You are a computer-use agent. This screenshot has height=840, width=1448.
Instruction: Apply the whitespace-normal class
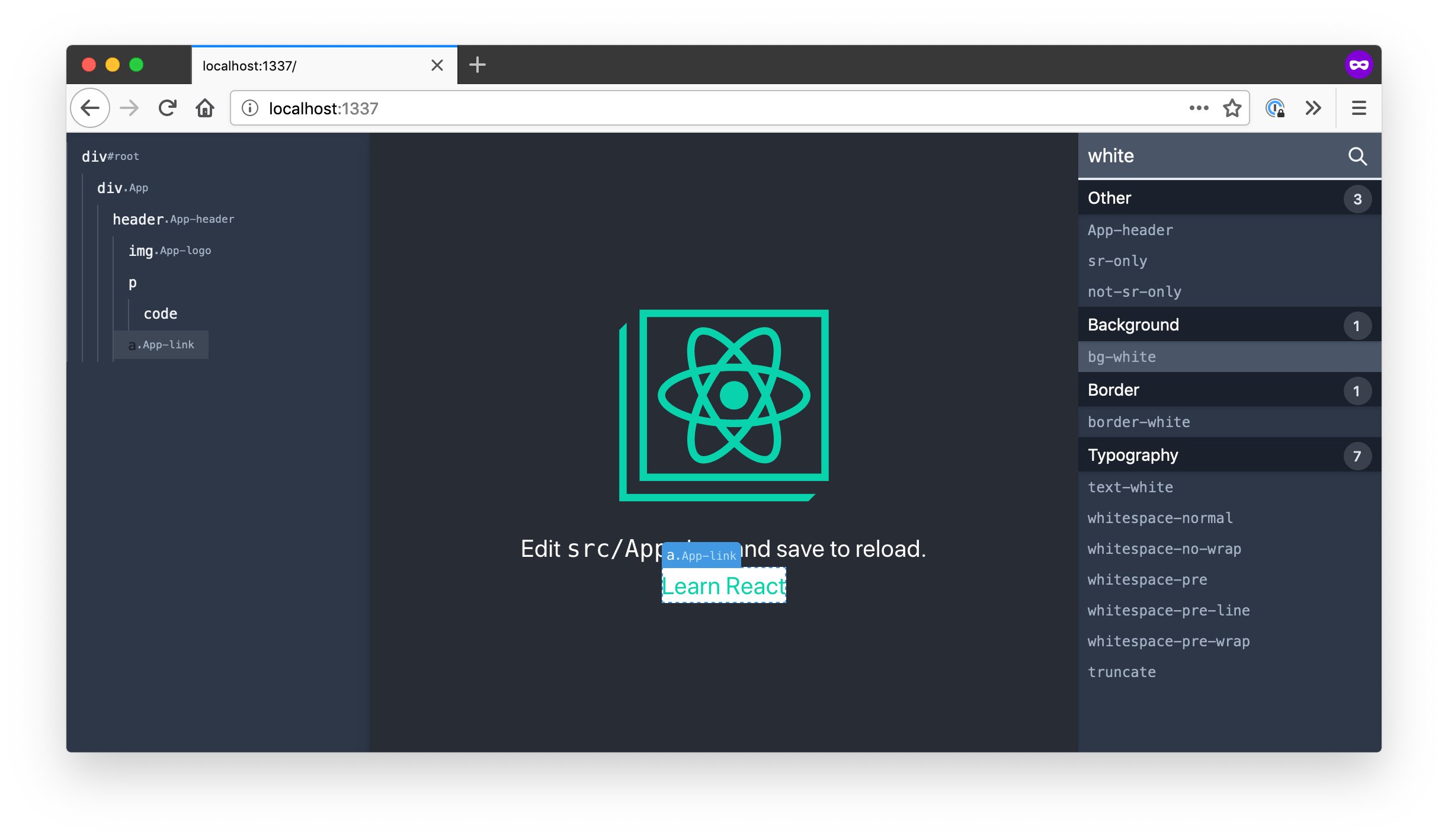[1229, 518]
